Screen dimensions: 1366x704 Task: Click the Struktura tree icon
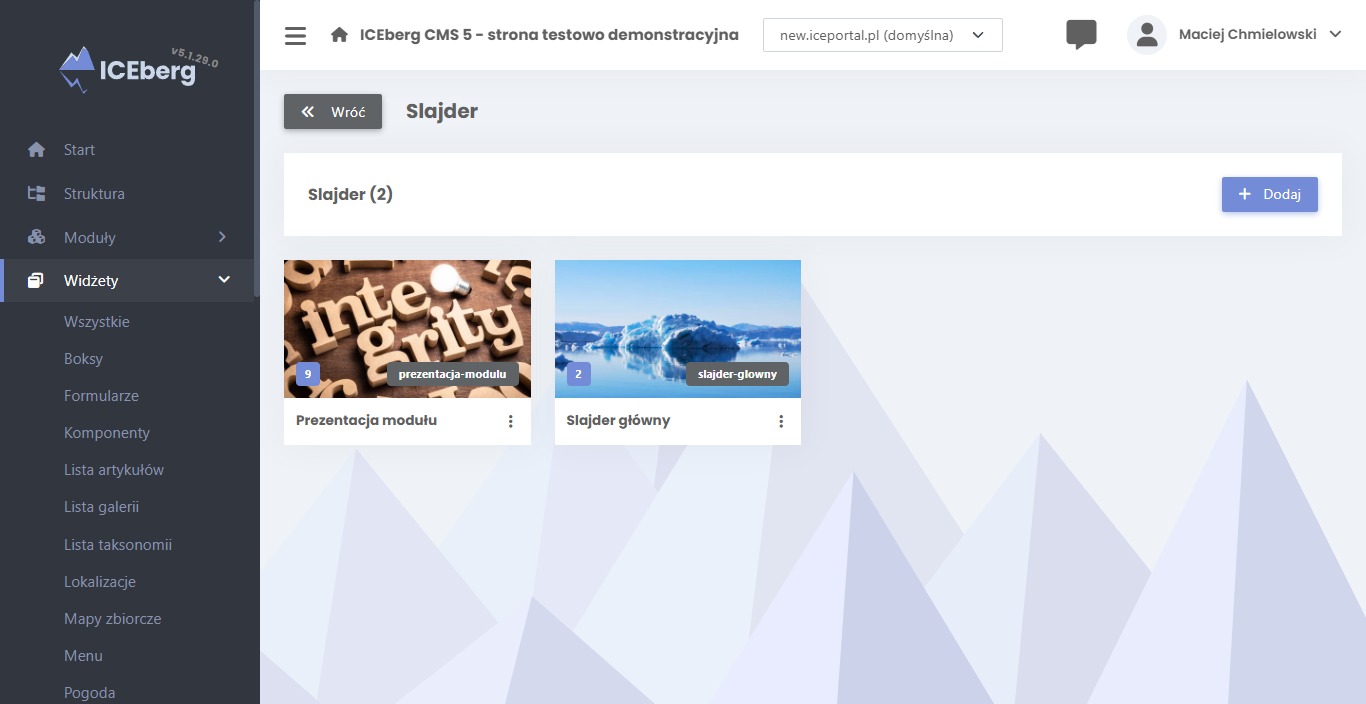[x=37, y=194]
